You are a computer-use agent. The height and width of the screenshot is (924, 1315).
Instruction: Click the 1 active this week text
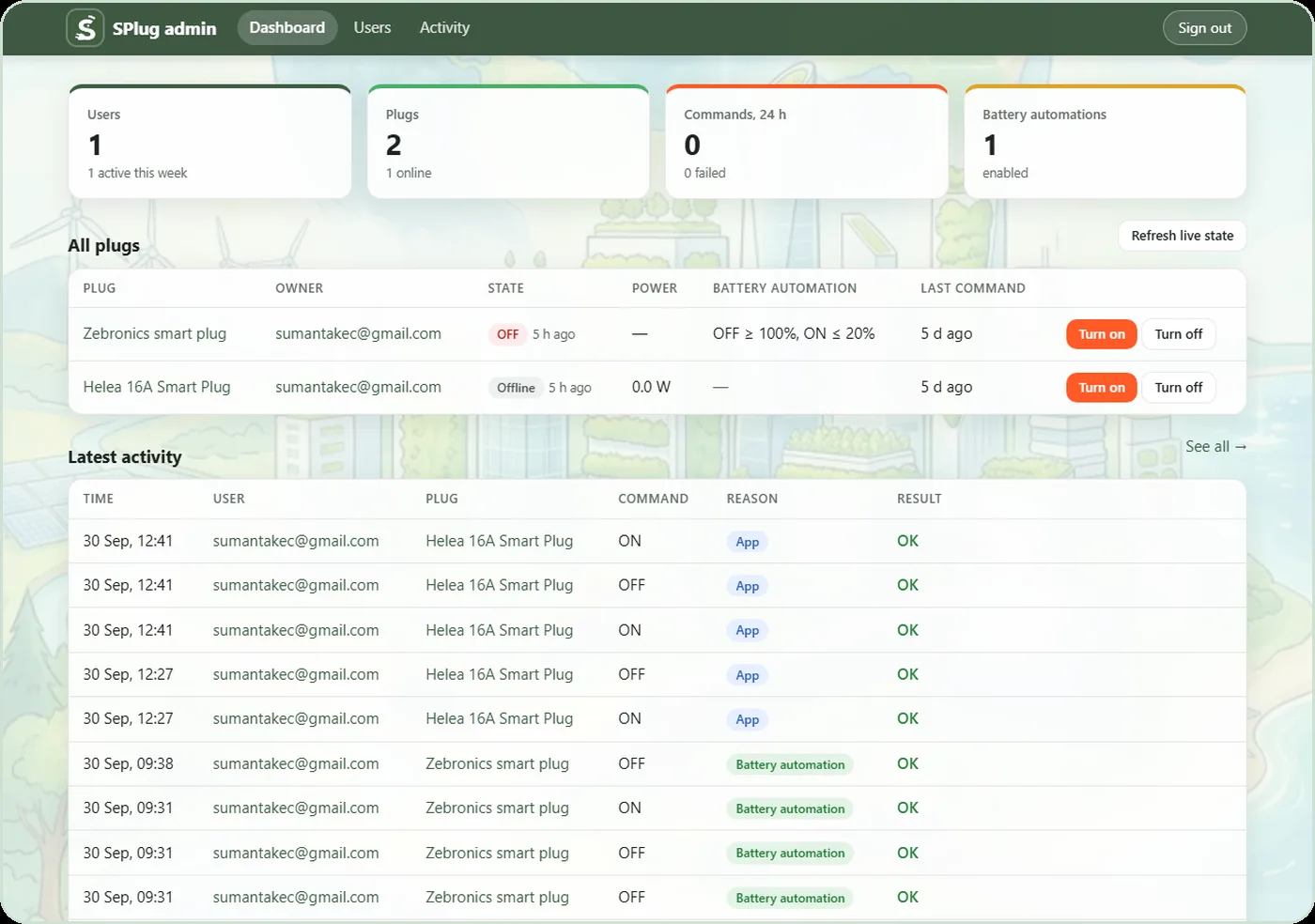[x=137, y=173]
